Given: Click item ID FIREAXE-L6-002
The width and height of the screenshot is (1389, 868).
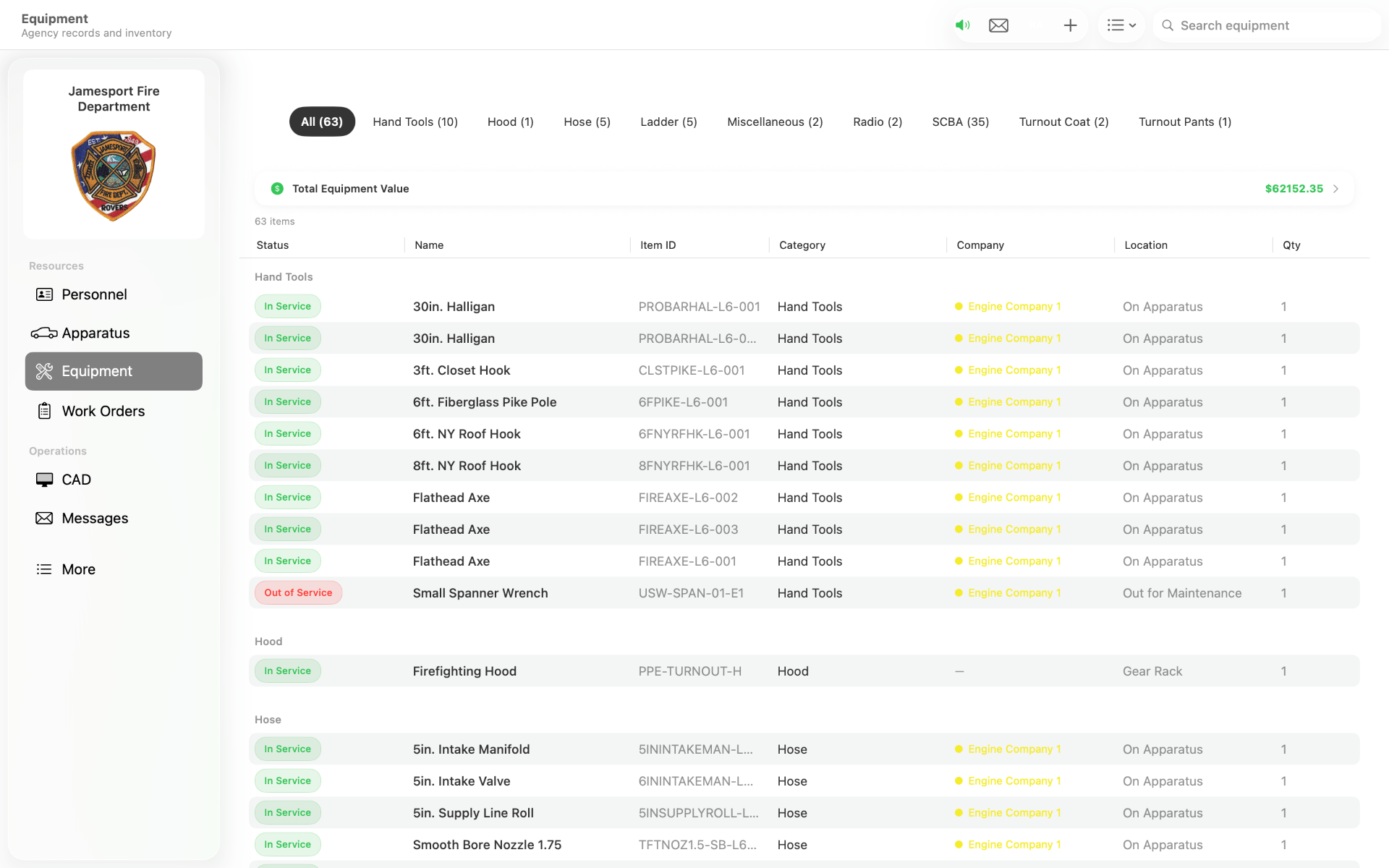Looking at the screenshot, I should (688, 498).
